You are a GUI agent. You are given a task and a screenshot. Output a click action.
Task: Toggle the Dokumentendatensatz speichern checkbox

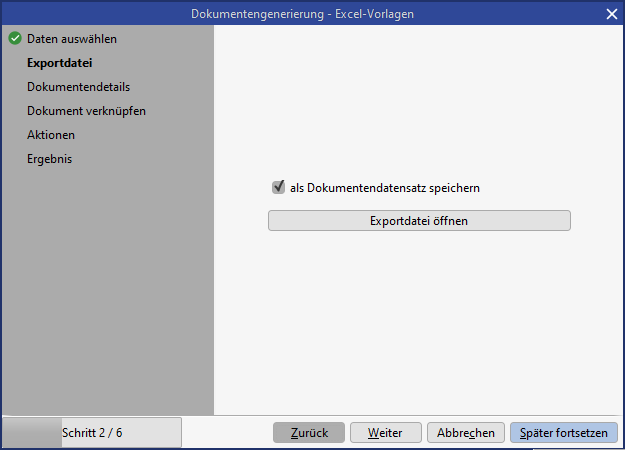coord(278,187)
